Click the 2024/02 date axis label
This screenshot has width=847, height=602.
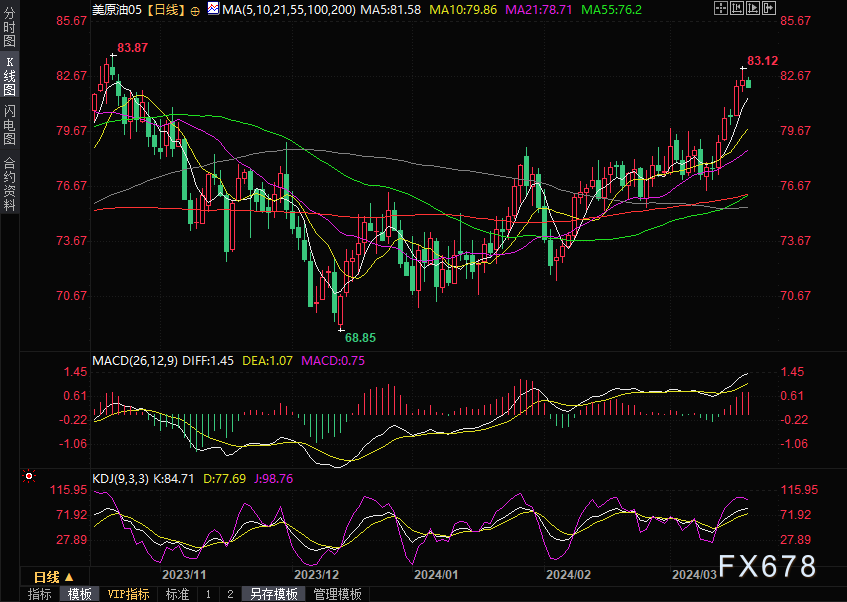click(568, 574)
